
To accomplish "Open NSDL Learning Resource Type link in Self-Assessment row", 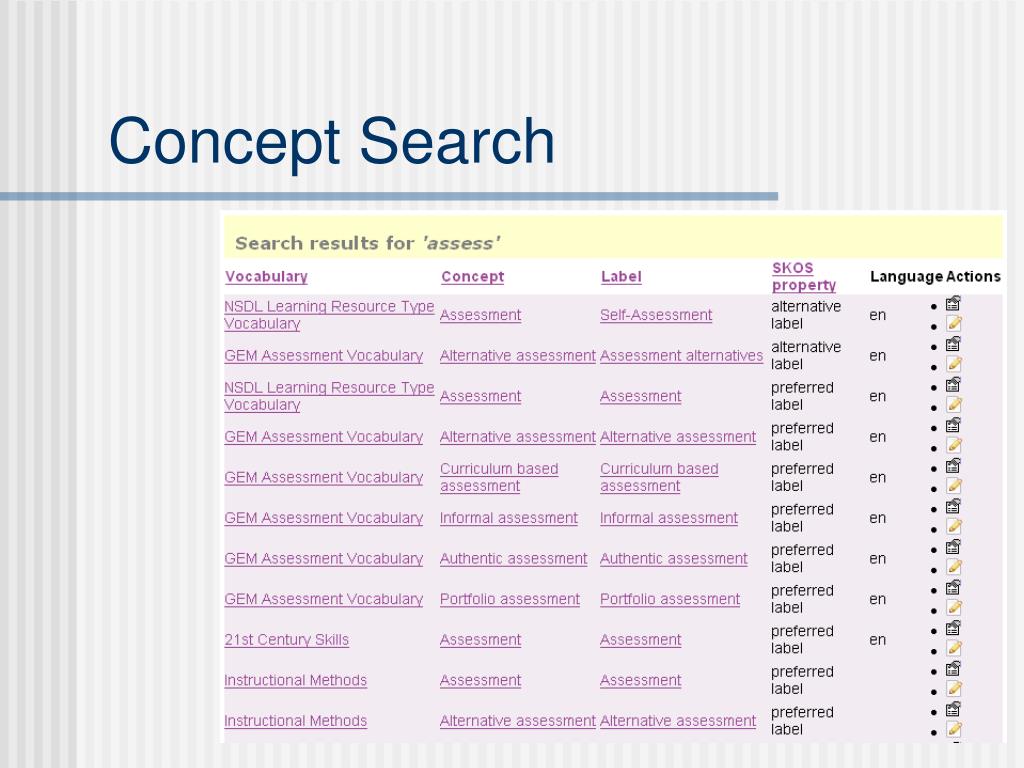I will pos(329,315).
